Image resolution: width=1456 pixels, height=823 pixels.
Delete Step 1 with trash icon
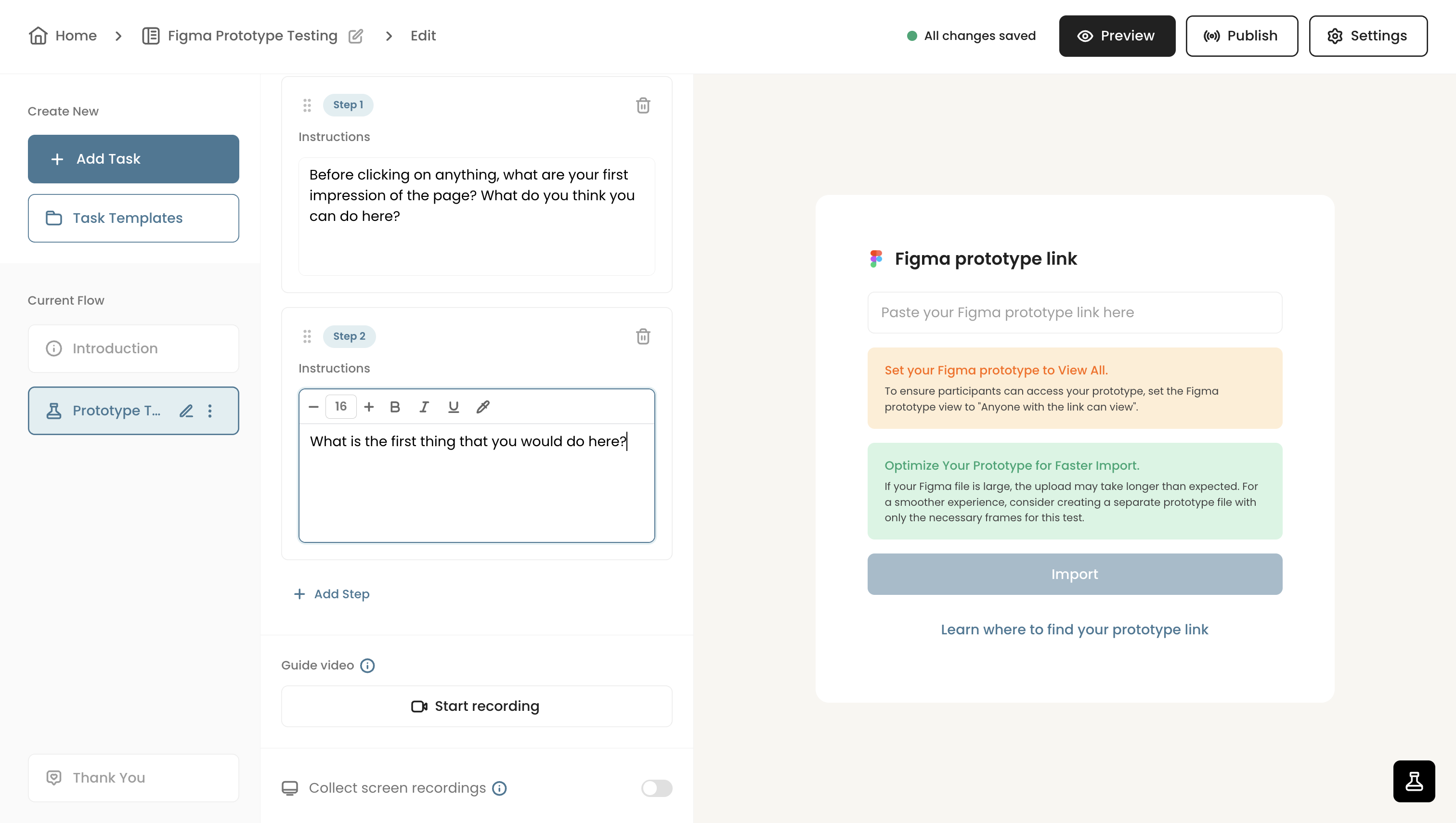pos(643,105)
